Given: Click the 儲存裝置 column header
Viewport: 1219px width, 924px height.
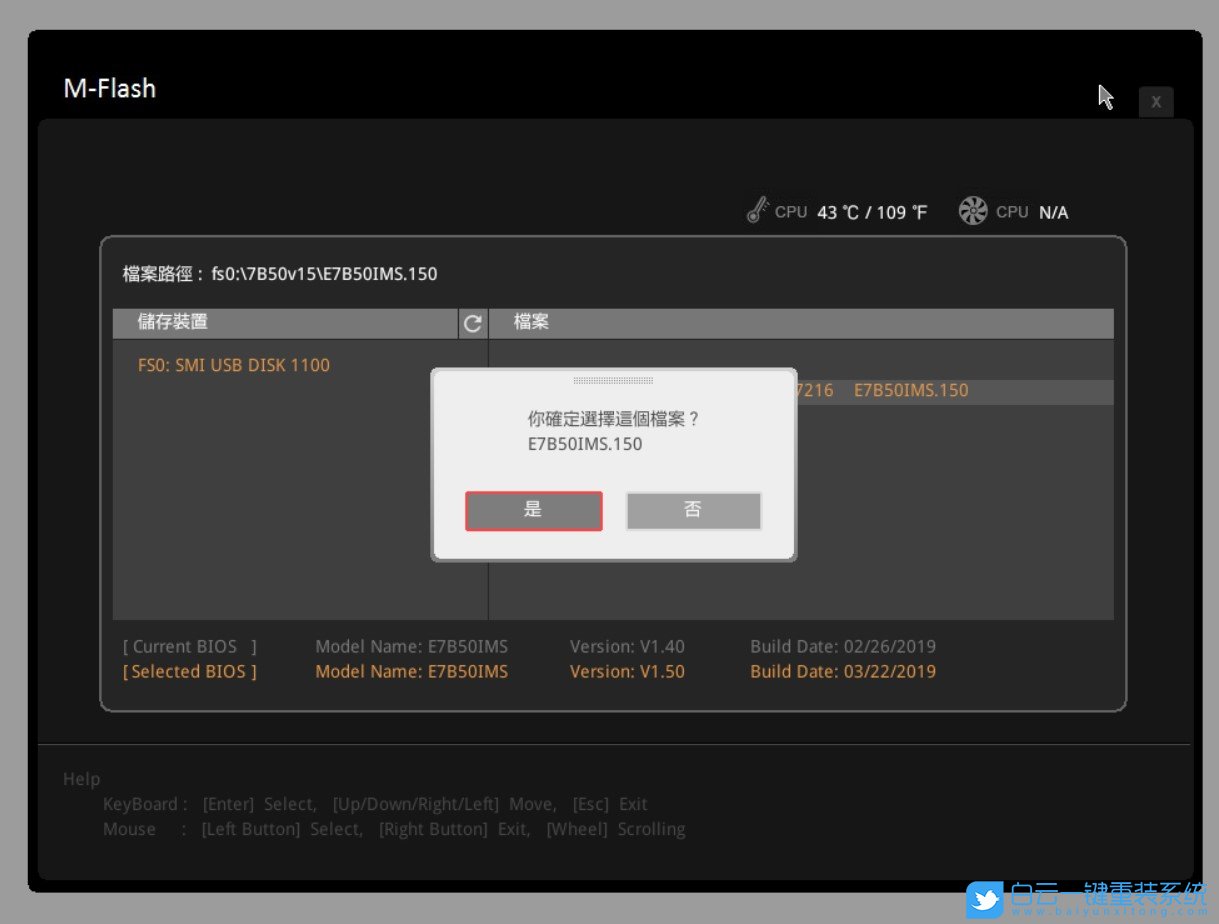Looking at the screenshot, I should pos(173,322).
